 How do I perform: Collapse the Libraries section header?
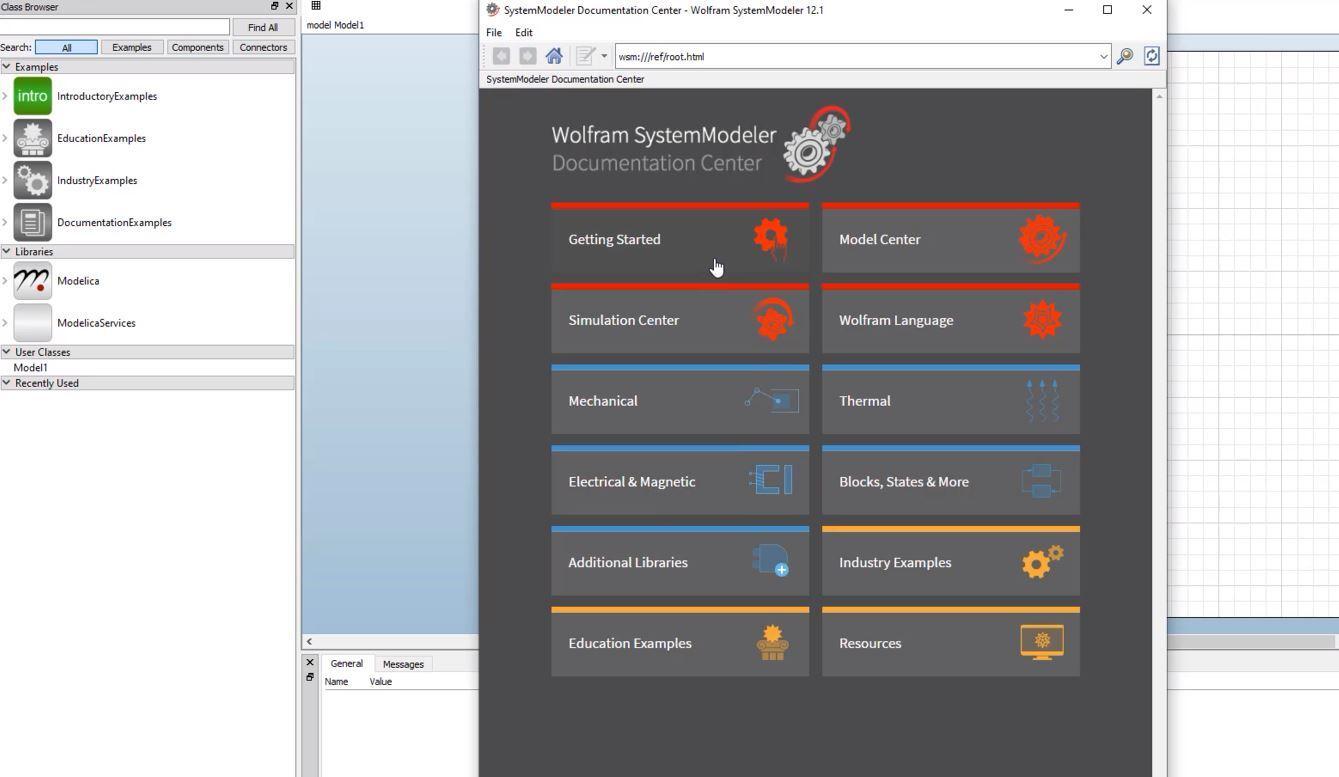pos(7,251)
